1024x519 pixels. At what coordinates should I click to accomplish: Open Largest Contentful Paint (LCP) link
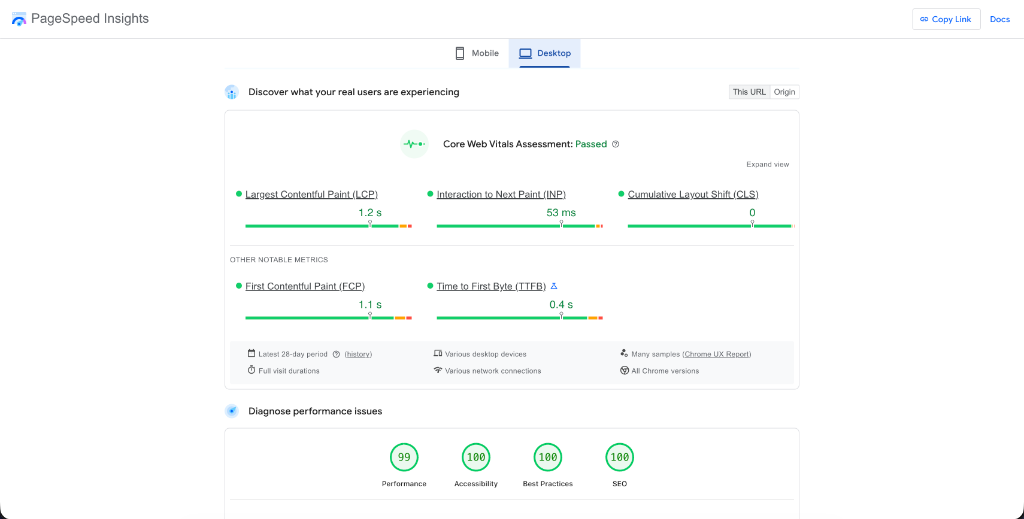pyautogui.click(x=312, y=195)
